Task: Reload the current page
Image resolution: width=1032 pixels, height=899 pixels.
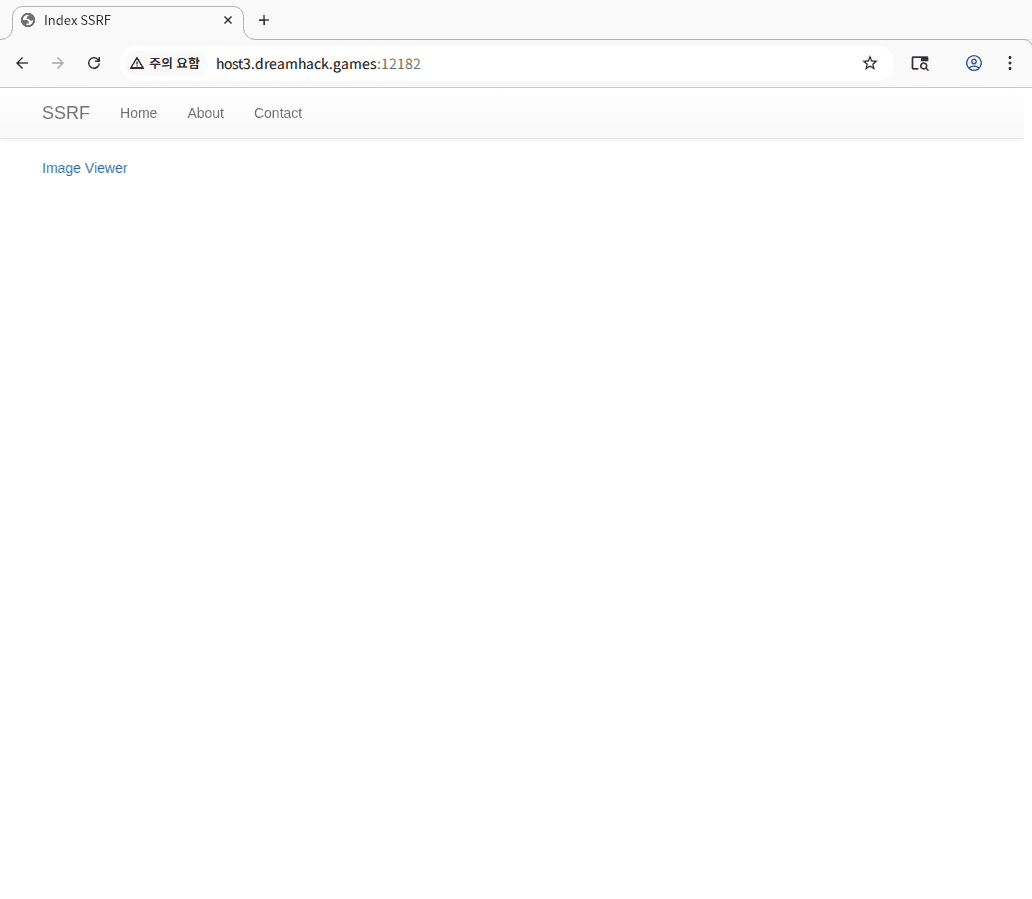Action: tap(94, 63)
